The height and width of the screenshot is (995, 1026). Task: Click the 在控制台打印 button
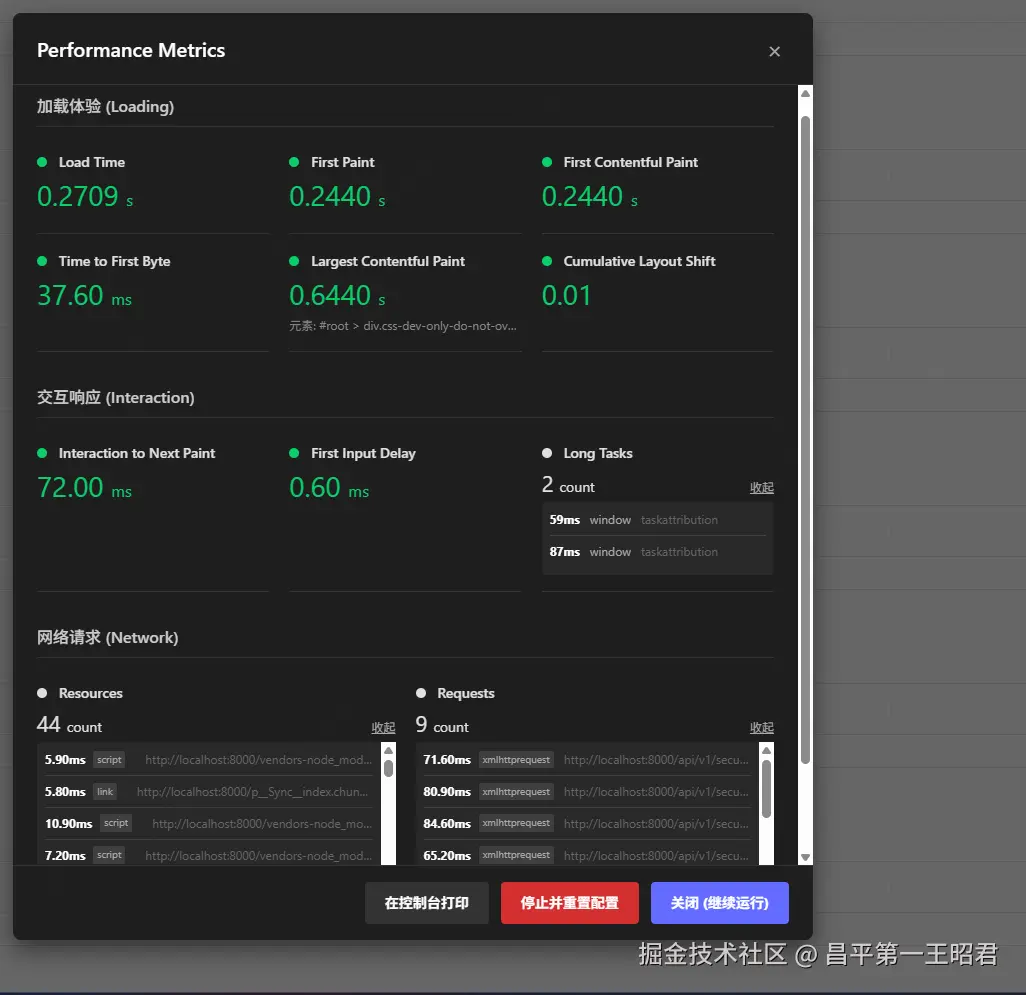(427, 903)
